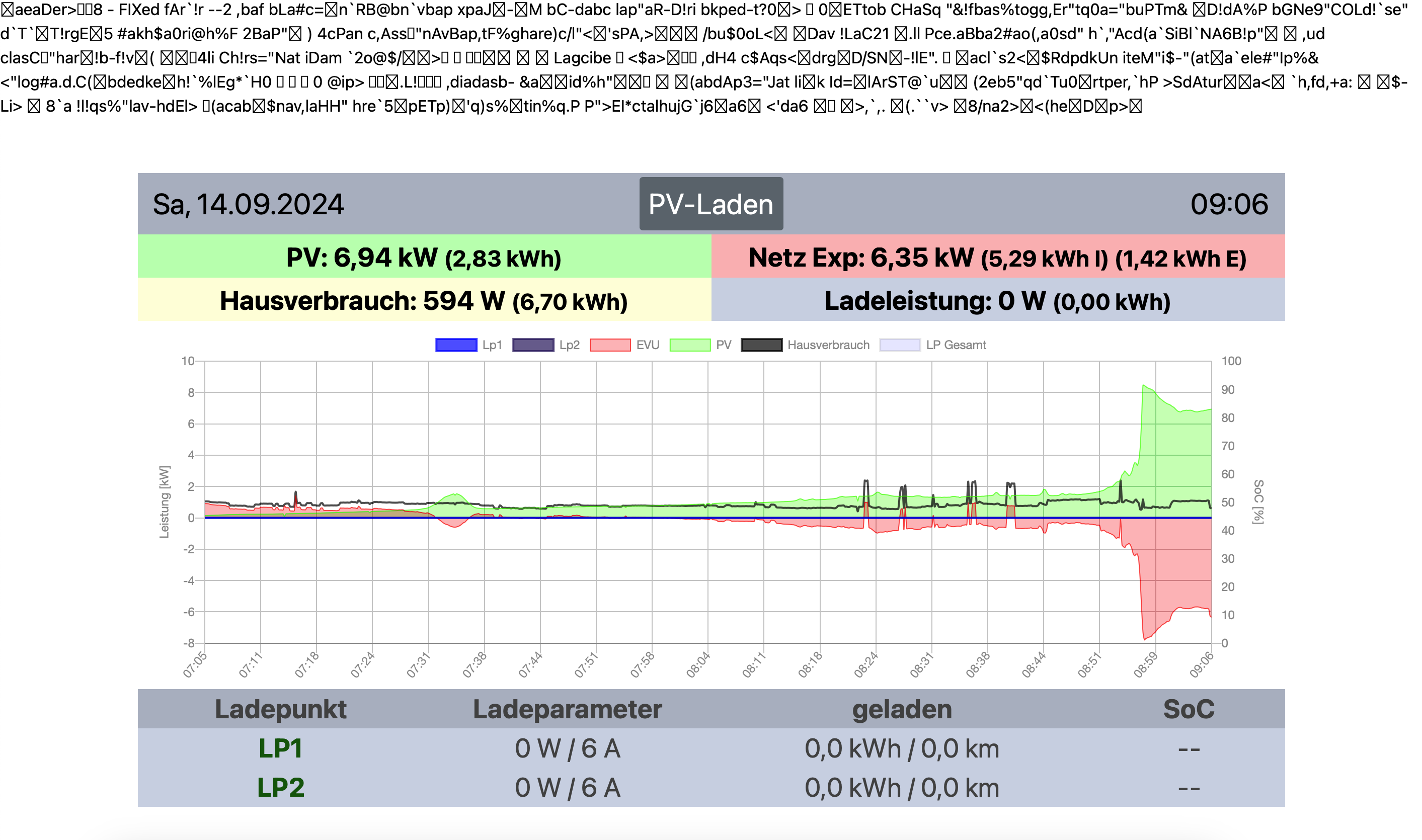Click the LP1 charge point label
Image resolution: width=1422 pixels, height=840 pixels.
[x=280, y=748]
